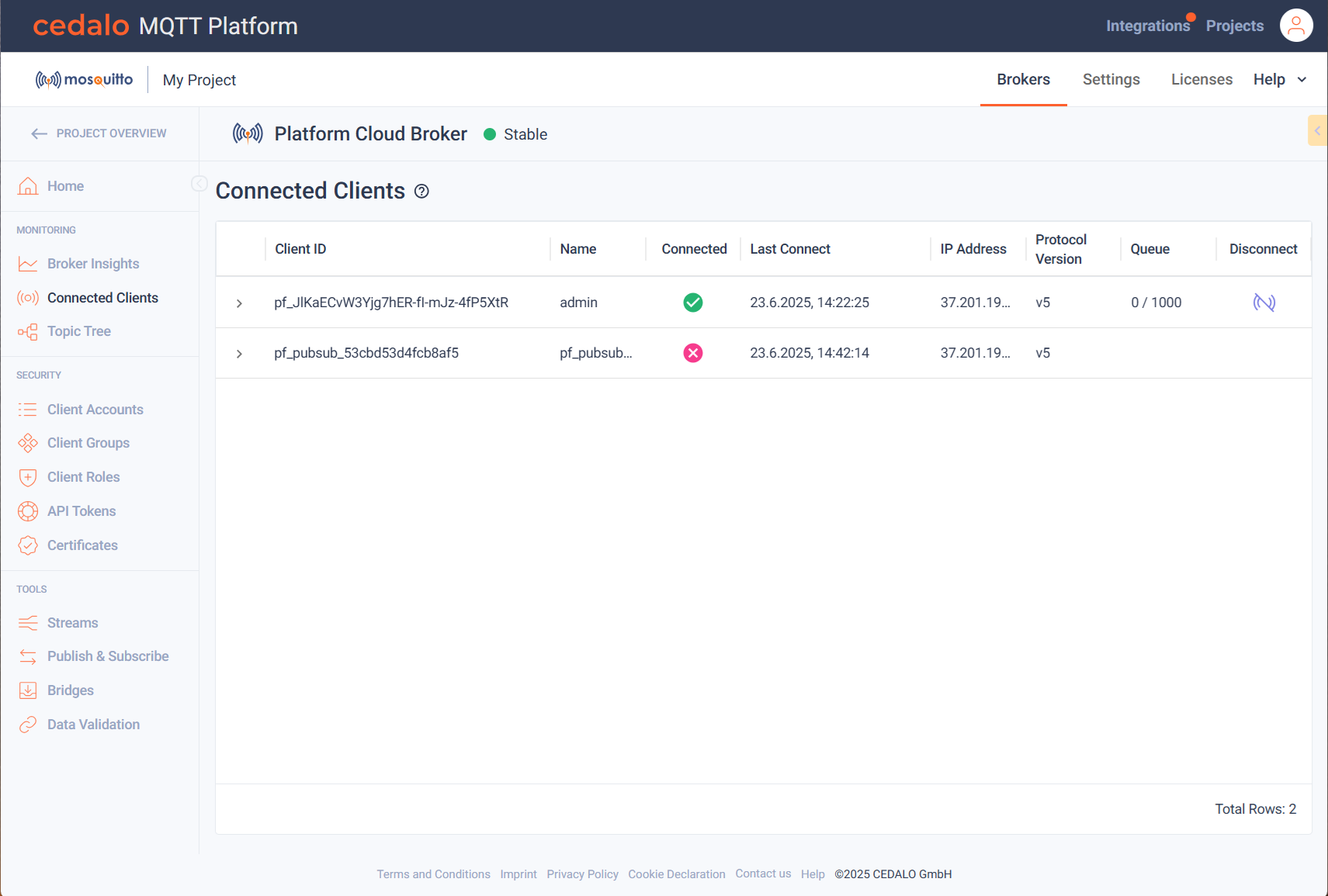Screen dimensions: 1328x896
Task: Sort by the Queue column header
Action: pyautogui.click(x=1149, y=249)
